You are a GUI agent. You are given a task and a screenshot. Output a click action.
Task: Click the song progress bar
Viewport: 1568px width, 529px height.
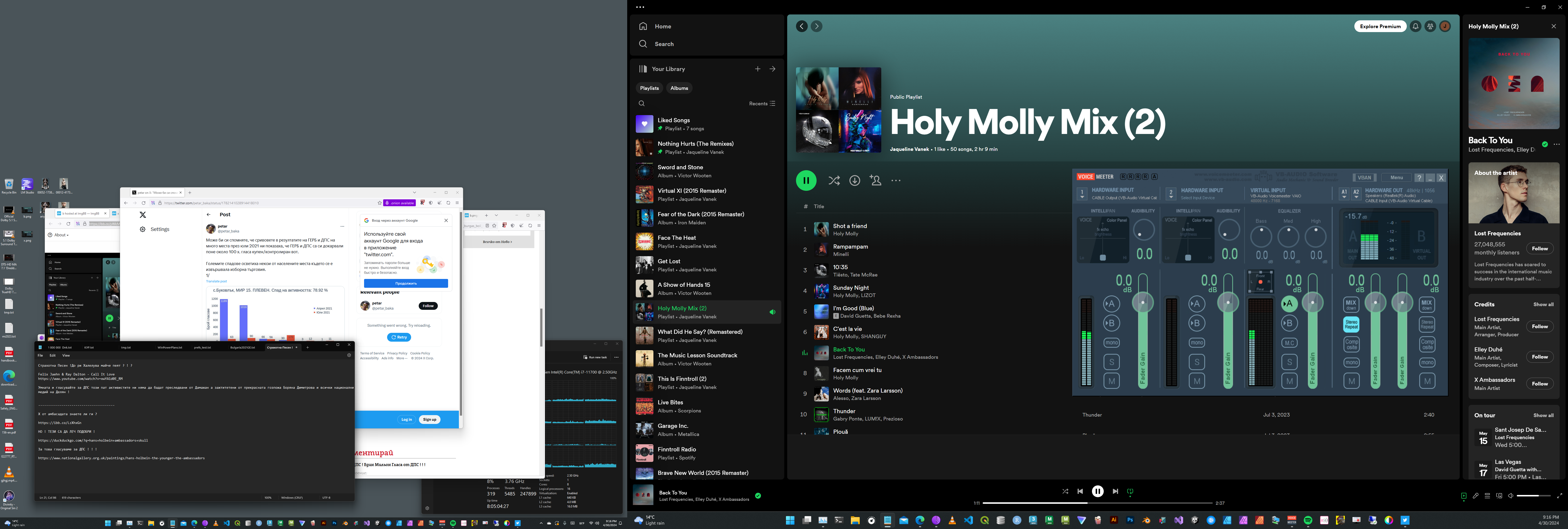point(1098,504)
